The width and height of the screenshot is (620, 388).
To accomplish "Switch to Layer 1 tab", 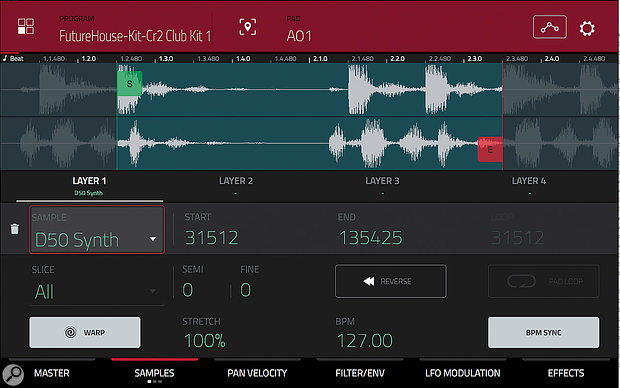I will tap(89, 186).
